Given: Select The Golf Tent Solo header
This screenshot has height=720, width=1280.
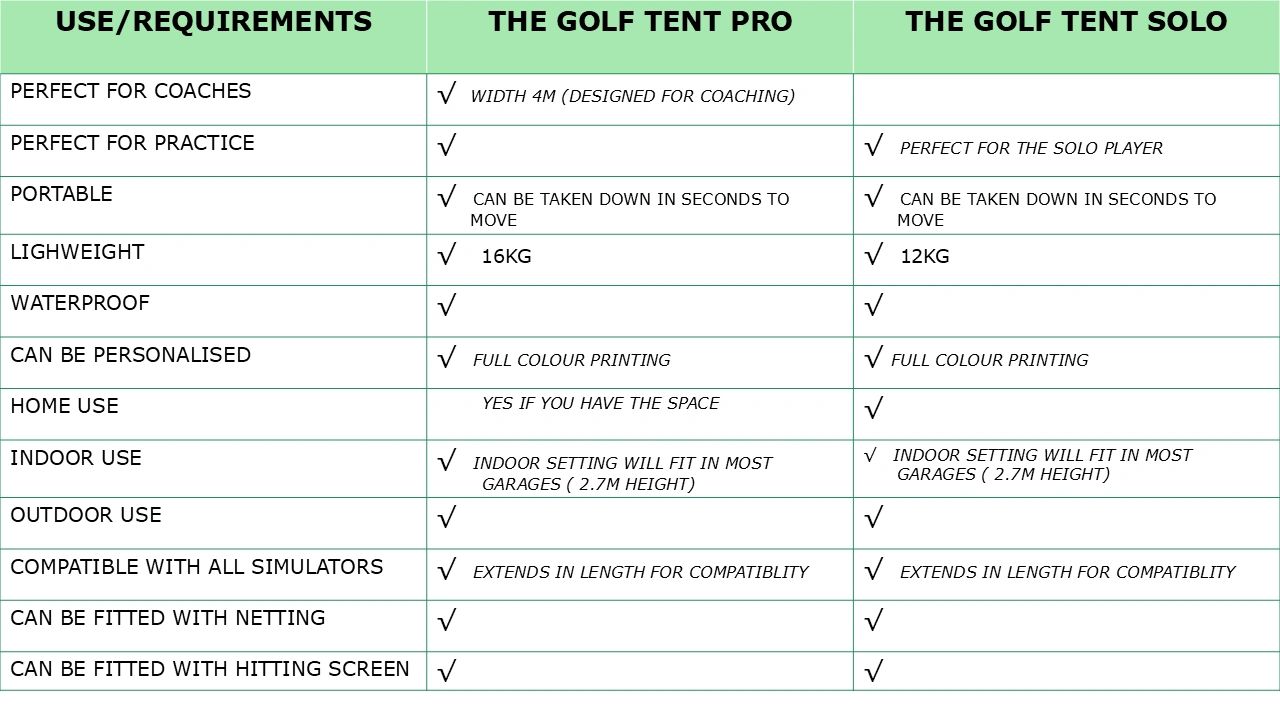Looking at the screenshot, I should (1066, 22).
